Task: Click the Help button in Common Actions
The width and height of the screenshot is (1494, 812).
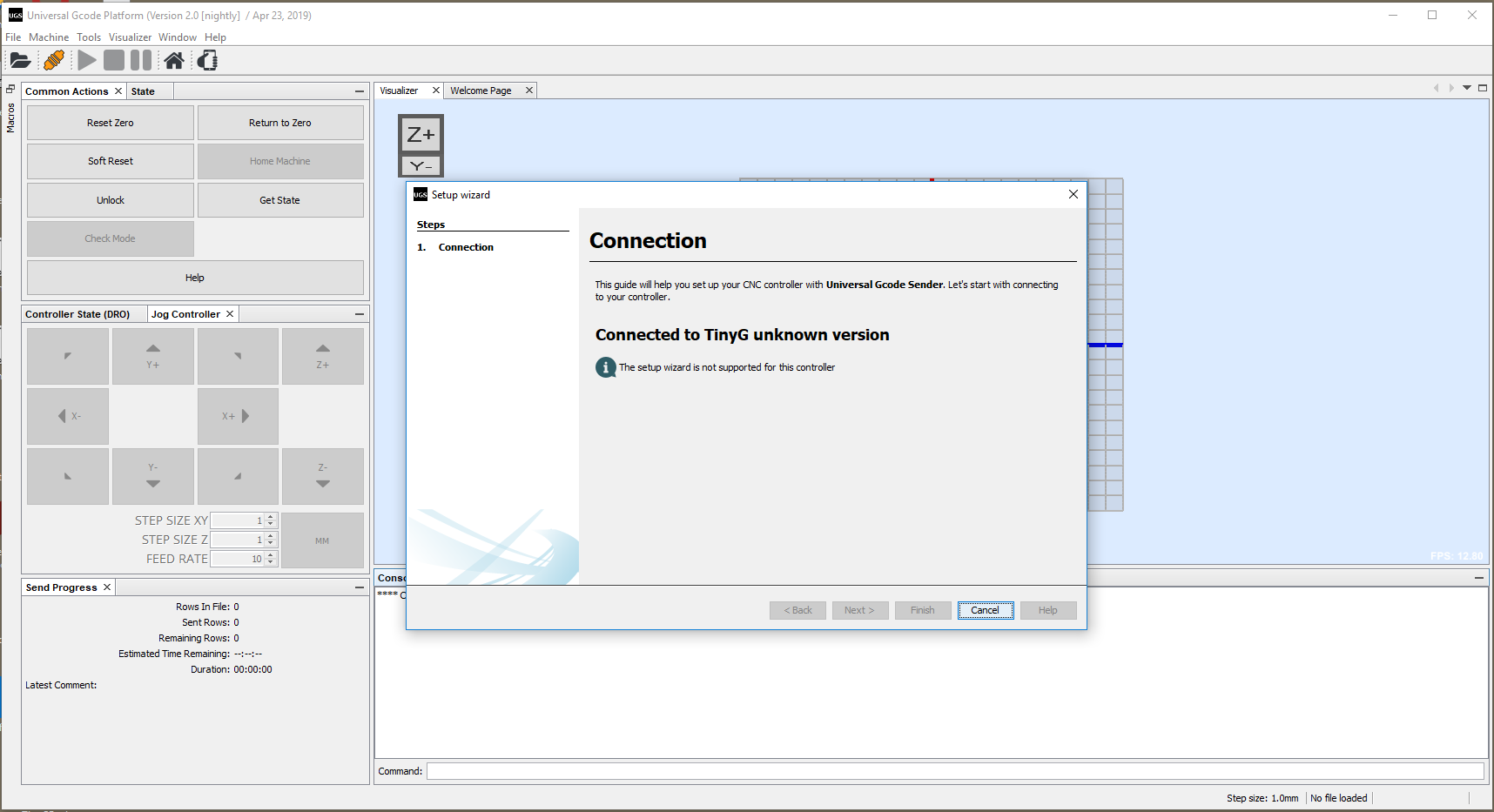Action: [x=195, y=278]
